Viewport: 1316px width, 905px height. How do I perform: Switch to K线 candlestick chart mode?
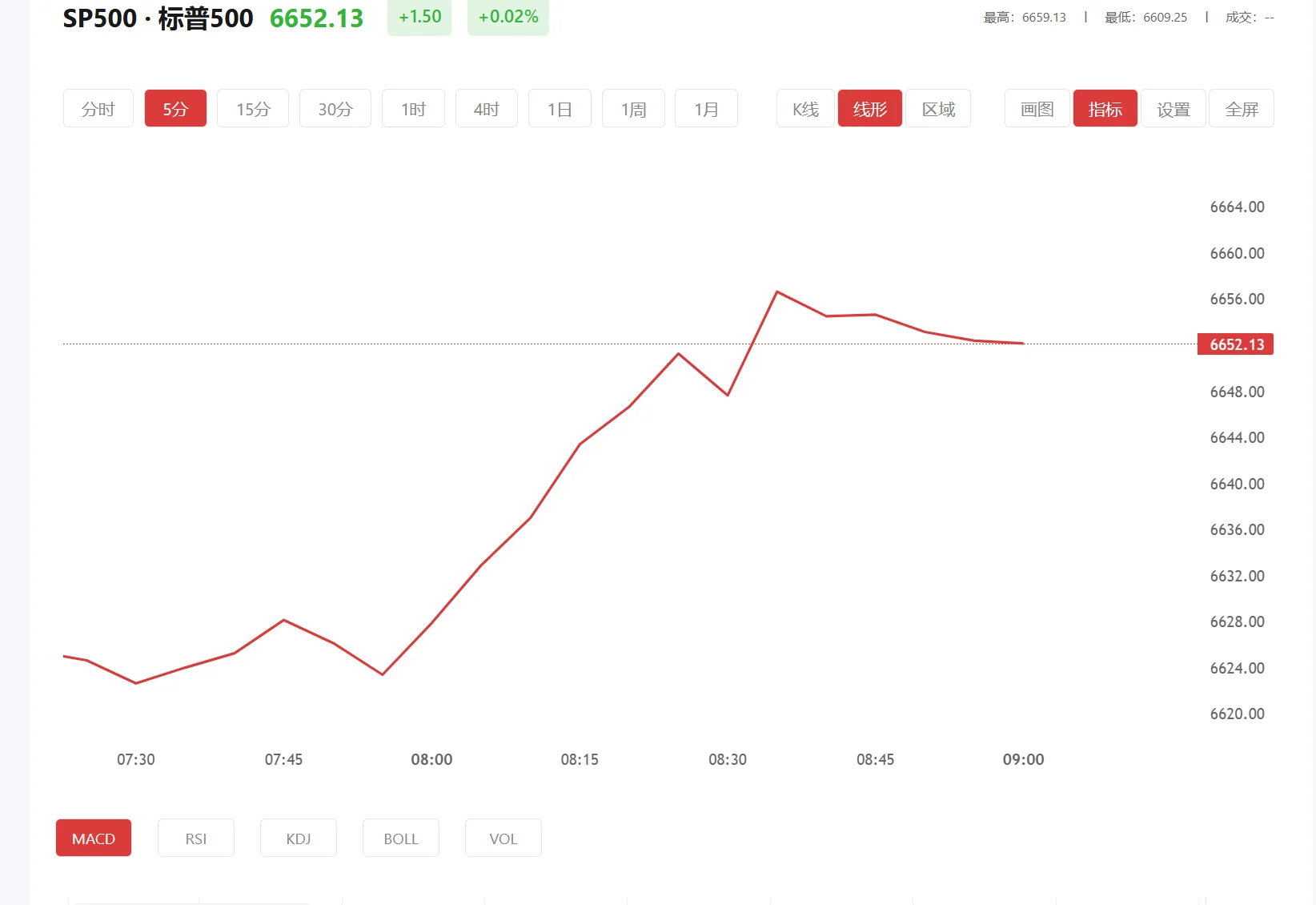[804, 108]
